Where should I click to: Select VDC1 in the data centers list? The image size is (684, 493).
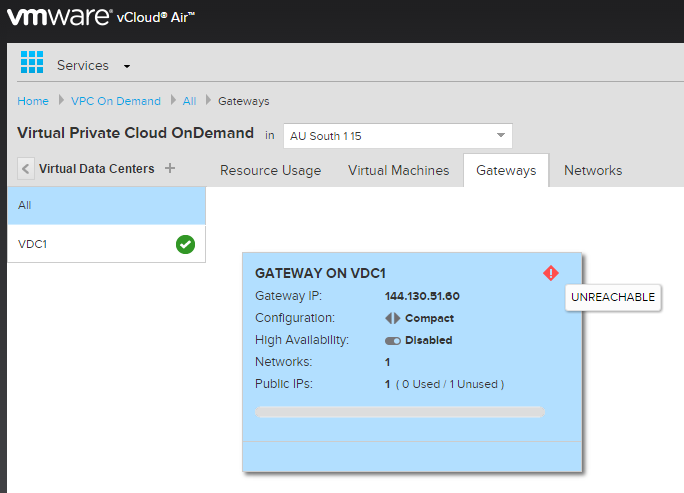(106, 244)
